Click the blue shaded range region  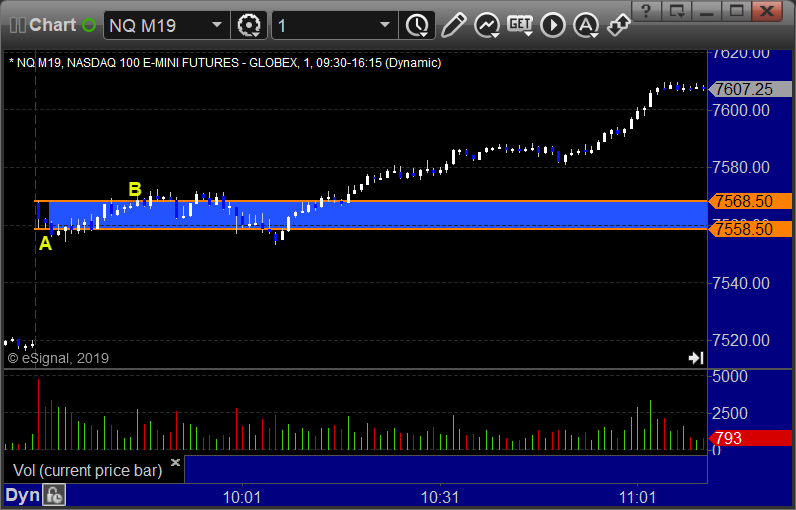click(x=378, y=215)
